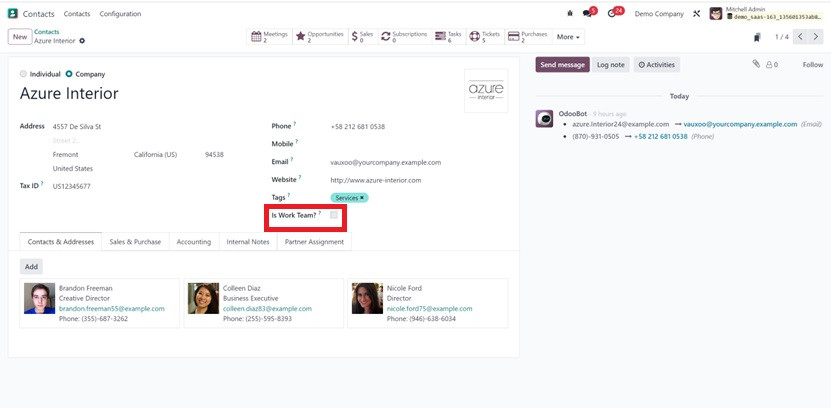Click the 94538 zip field
Image resolution: width=831 pixels, height=408 pixels.
(x=216, y=155)
